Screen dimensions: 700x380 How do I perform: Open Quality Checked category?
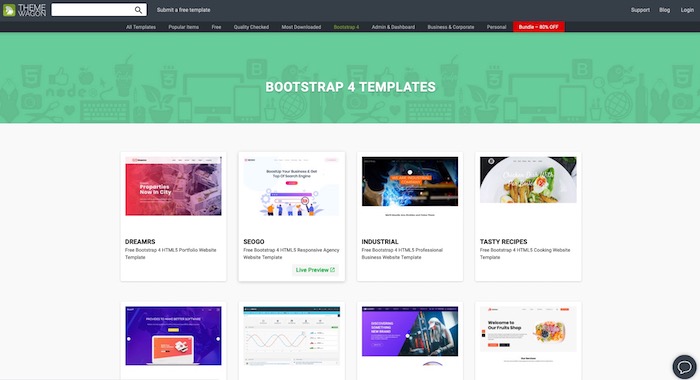[251, 27]
